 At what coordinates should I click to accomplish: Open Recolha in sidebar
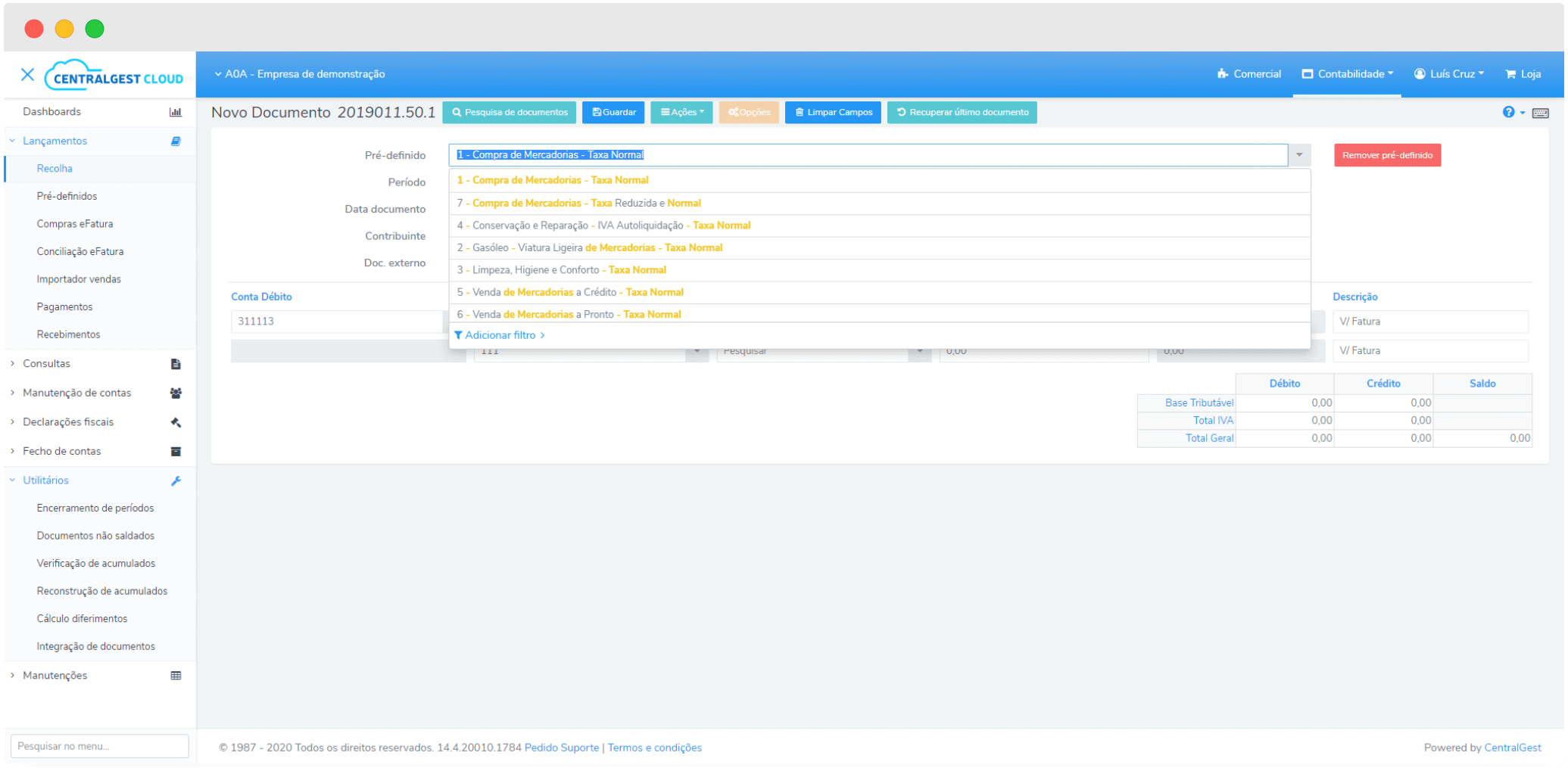[x=55, y=169]
